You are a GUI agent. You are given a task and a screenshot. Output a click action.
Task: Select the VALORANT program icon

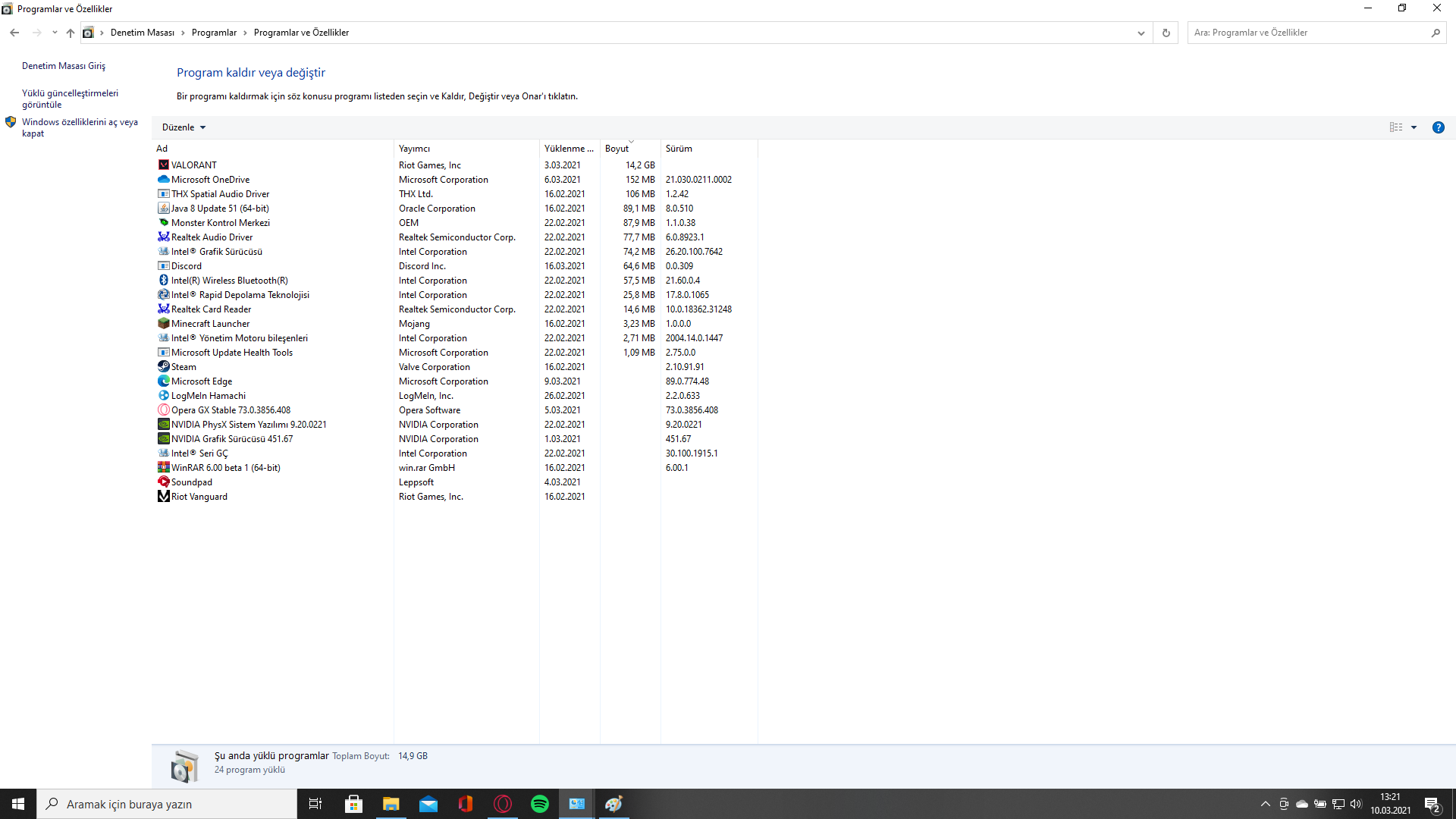click(x=163, y=165)
